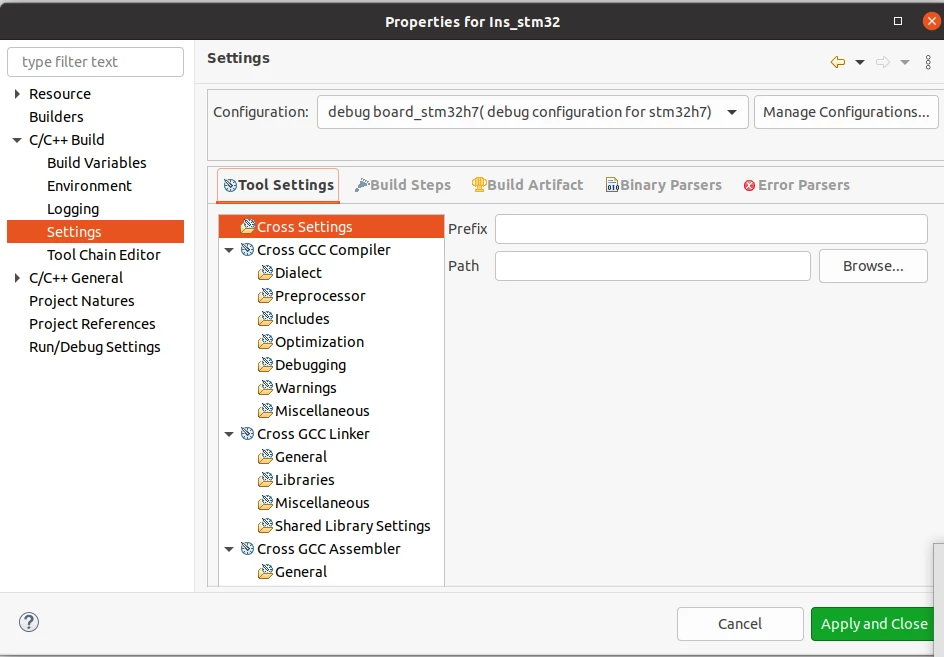This screenshot has width=944, height=657.
Task: Collapse the Cross GCC Assembler node
Action: (x=229, y=549)
